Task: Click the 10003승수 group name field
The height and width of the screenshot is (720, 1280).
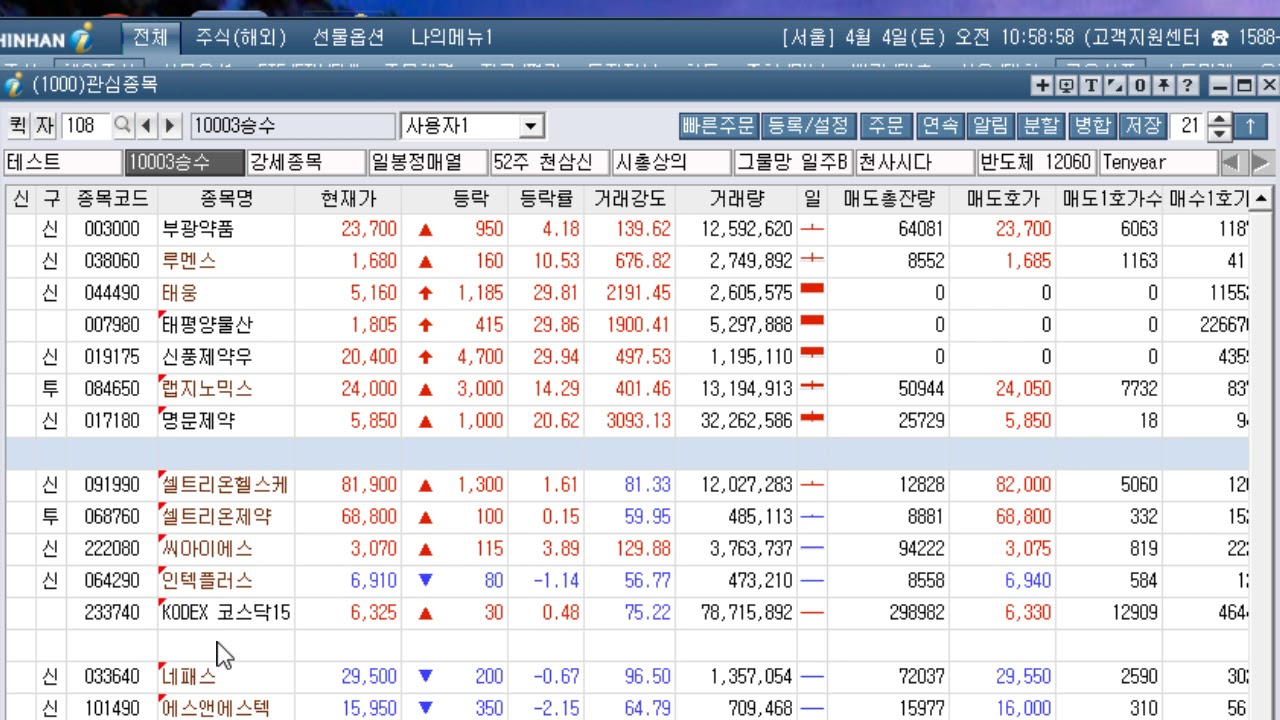Action: coord(292,126)
